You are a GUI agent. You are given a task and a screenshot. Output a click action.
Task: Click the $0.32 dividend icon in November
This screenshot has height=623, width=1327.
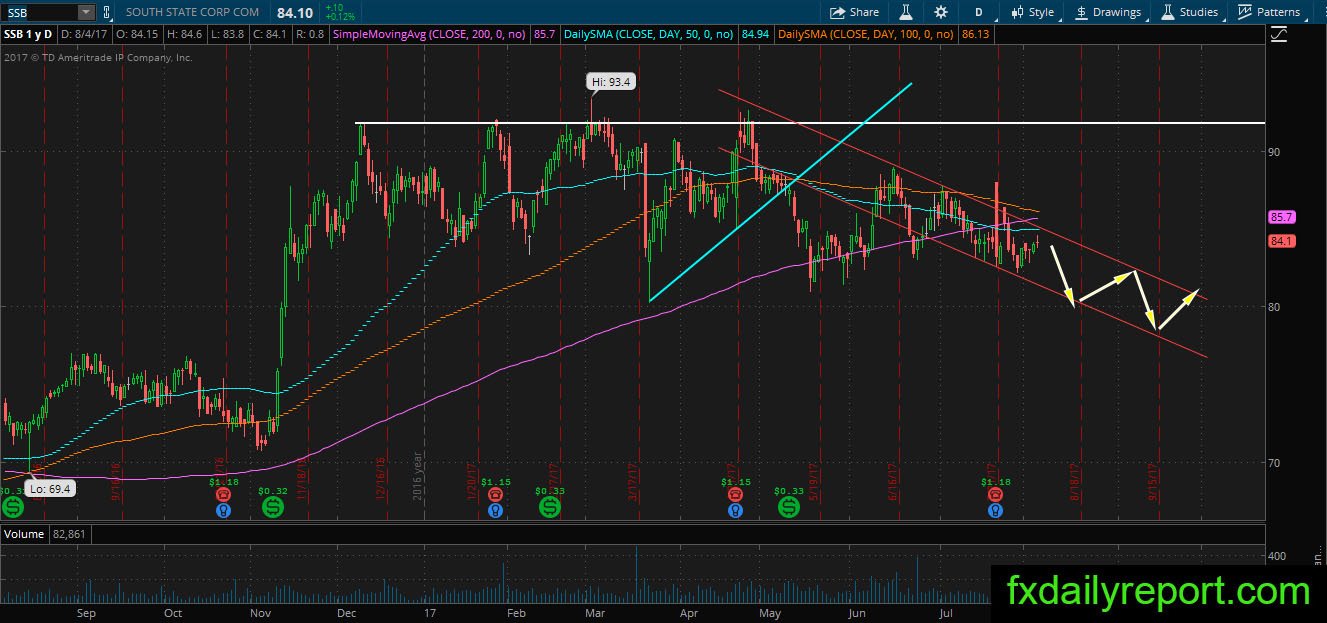272,507
